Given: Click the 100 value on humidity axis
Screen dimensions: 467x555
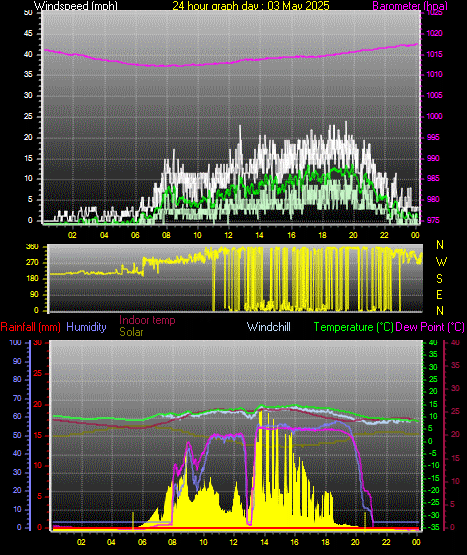Looking at the screenshot, I should [x=16, y=343].
